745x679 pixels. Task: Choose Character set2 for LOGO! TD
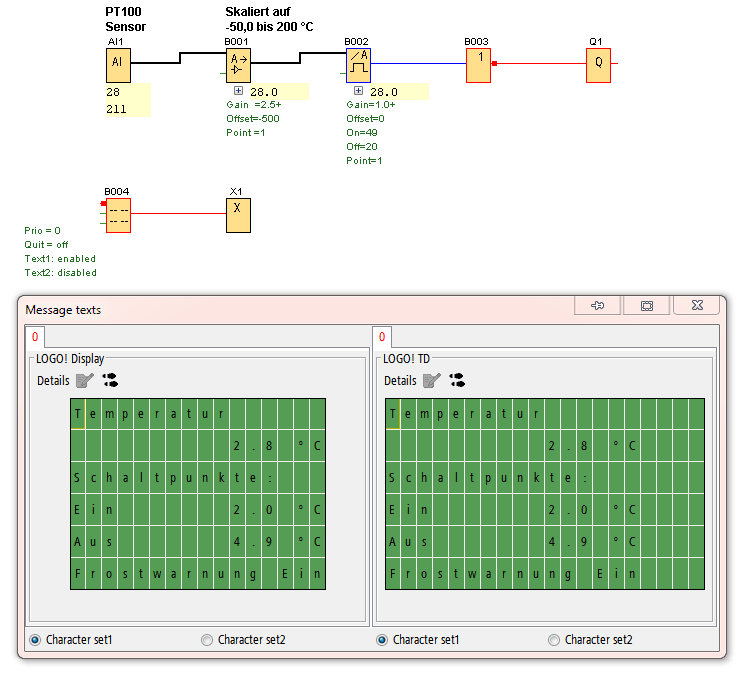(554, 640)
